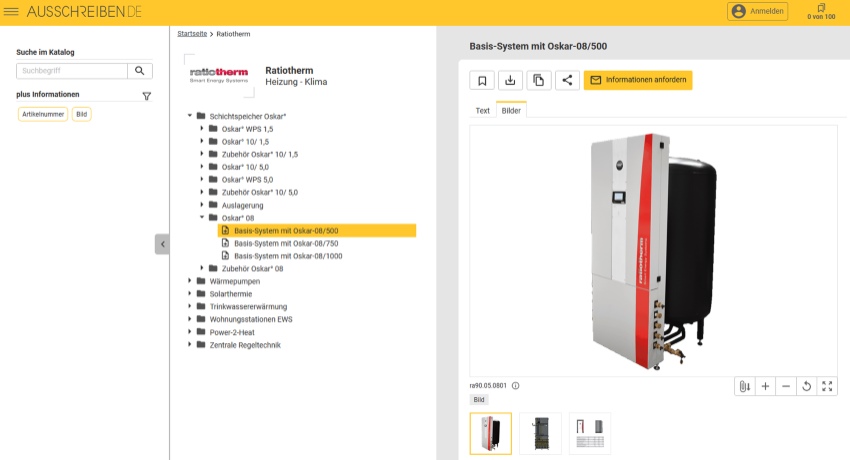Copy the entry with copy icon
850x460 pixels.
(539, 80)
